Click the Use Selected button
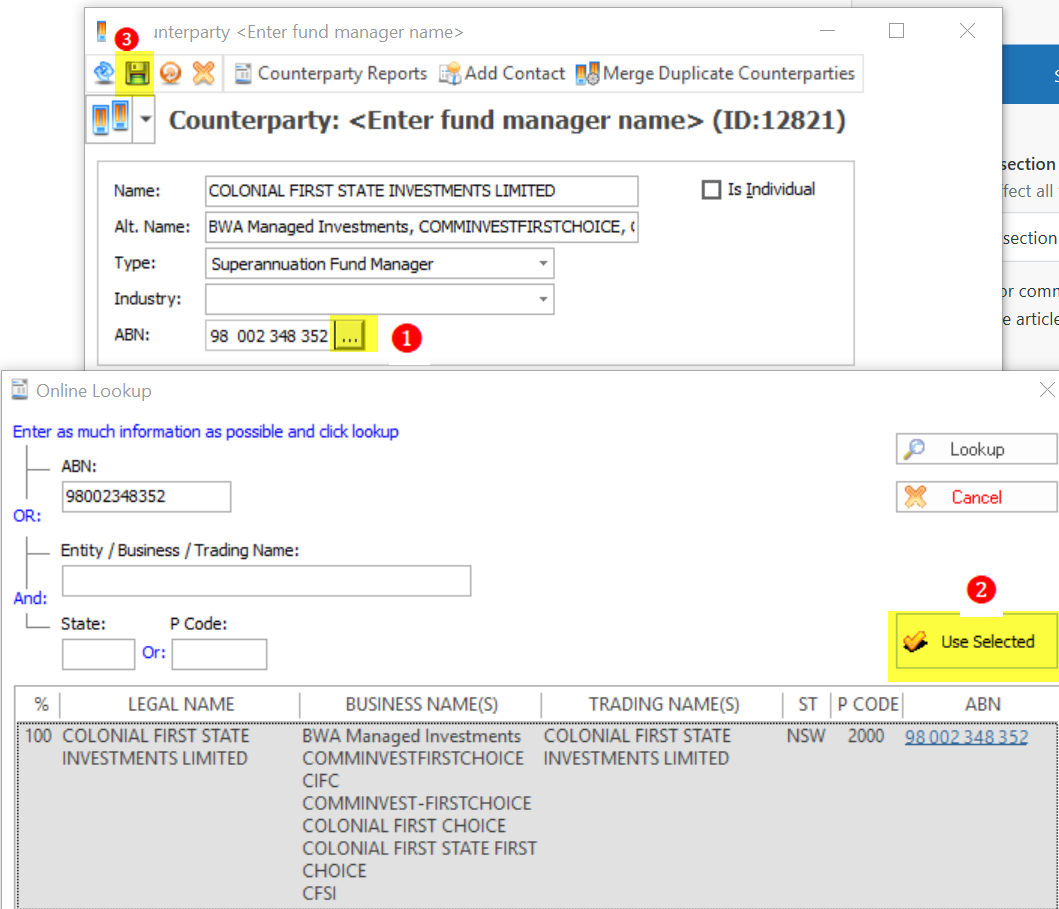The image size is (1059, 909). [x=976, y=642]
